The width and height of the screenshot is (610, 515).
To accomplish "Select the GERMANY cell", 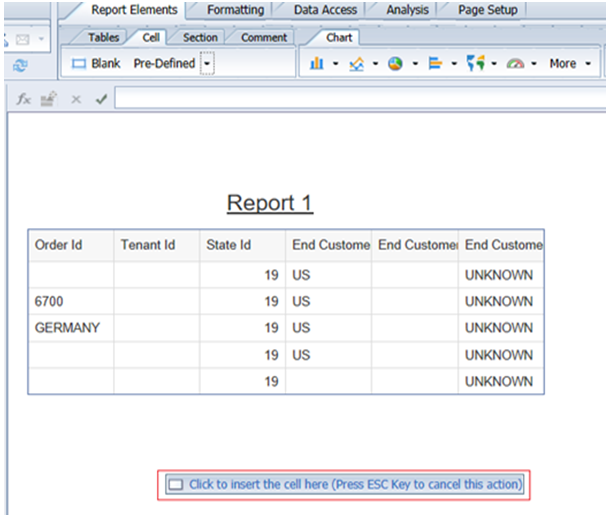I will 71,328.
